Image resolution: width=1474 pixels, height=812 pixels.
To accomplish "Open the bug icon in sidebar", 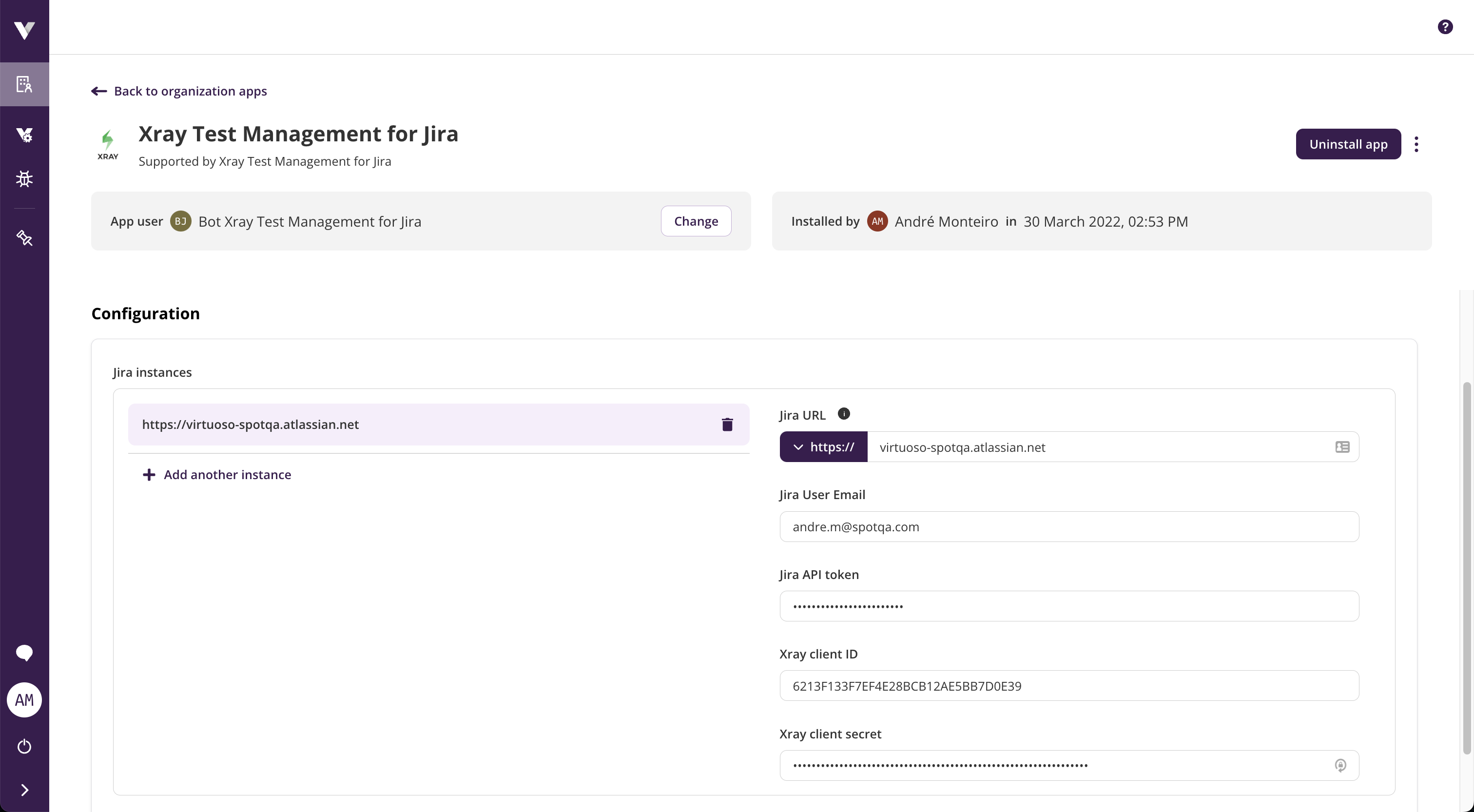I will (24, 179).
